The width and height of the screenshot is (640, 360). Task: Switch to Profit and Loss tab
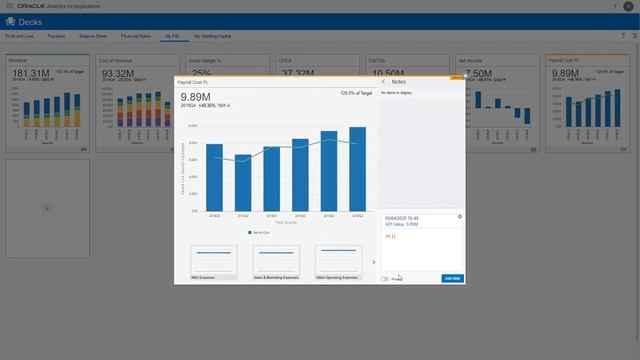(x=20, y=36)
